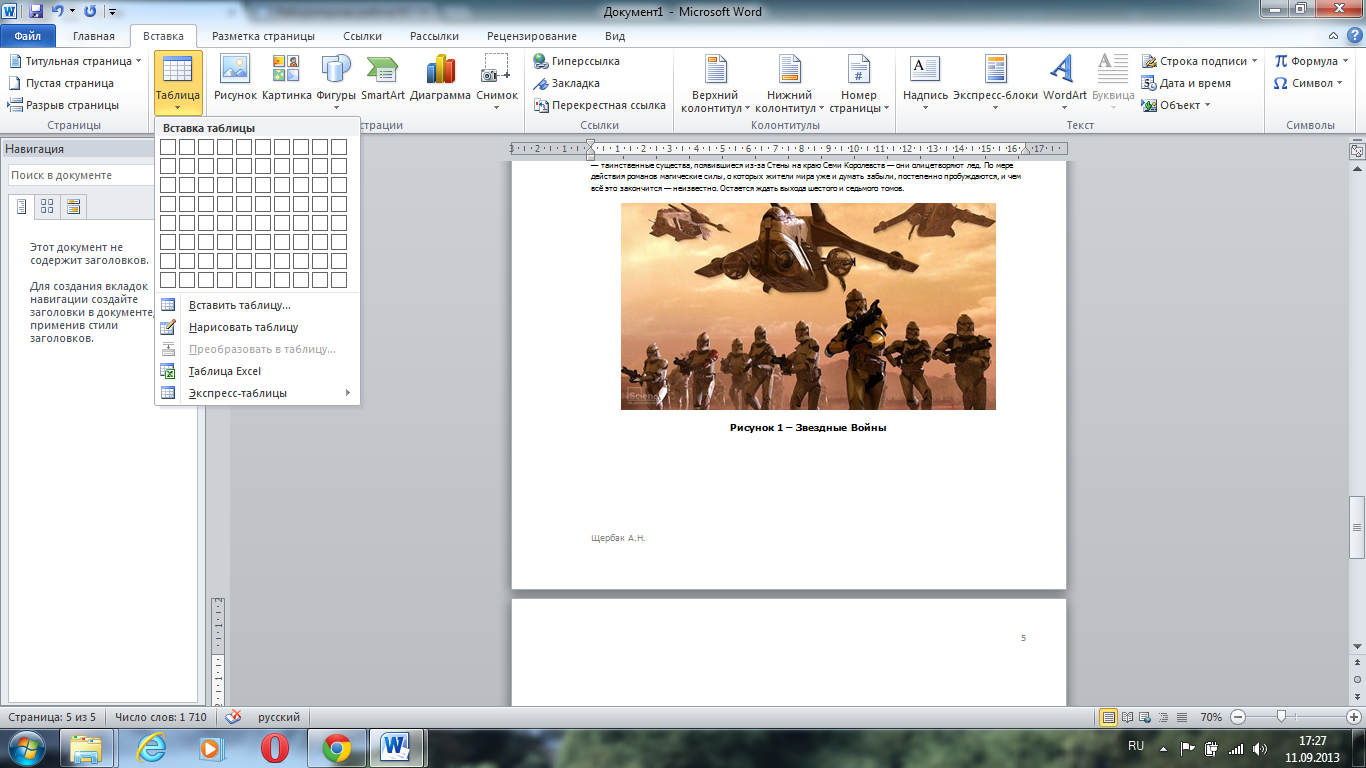This screenshot has width=1366, height=768.
Task: Click the 70% zoom level button
Action: 1211,717
